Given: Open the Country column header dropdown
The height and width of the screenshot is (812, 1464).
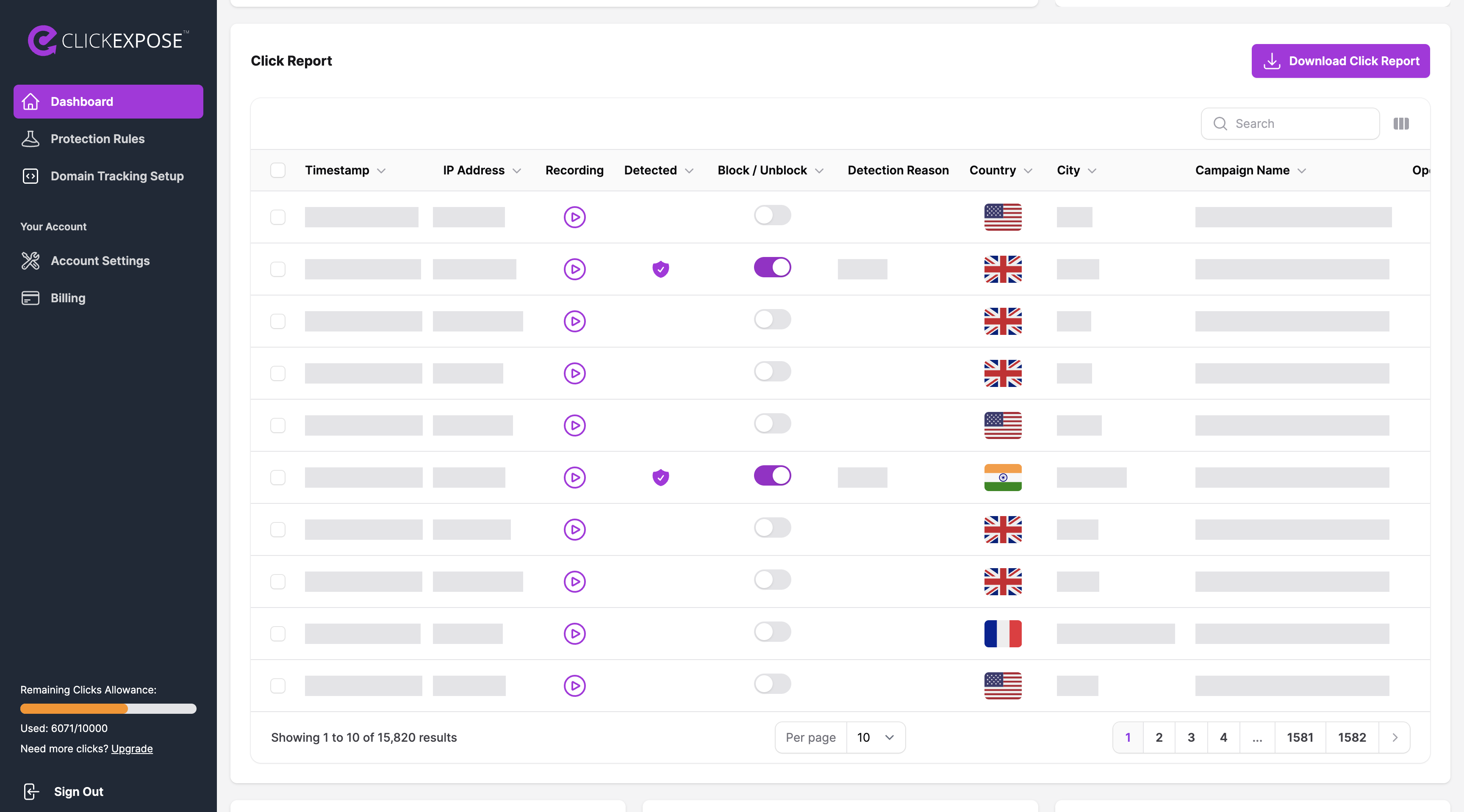Looking at the screenshot, I should click(x=1028, y=171).
